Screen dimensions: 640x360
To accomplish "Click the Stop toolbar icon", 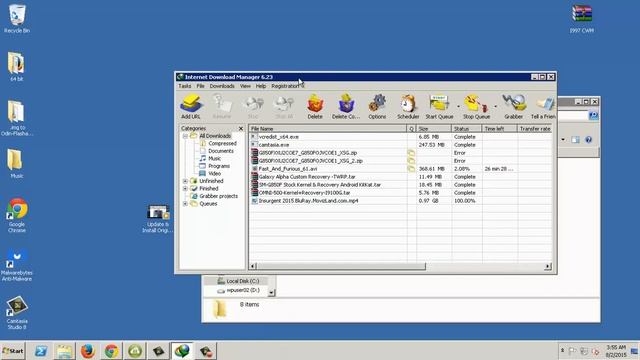I will click(x=253, y=107).
